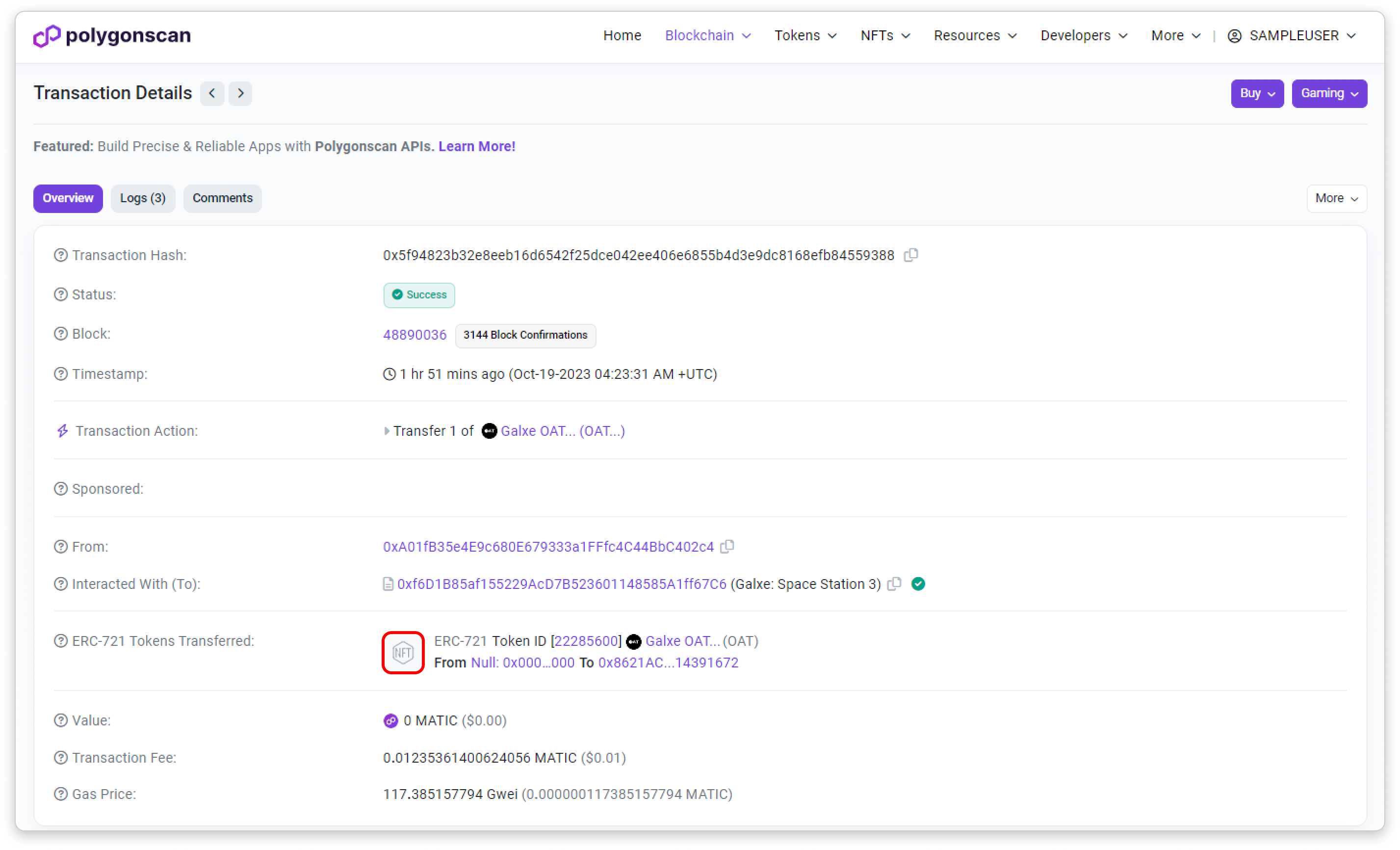This screenshot has width=1400, height=850.
Task: Open the Resources dropdown menu
Action: pos(976,36)
